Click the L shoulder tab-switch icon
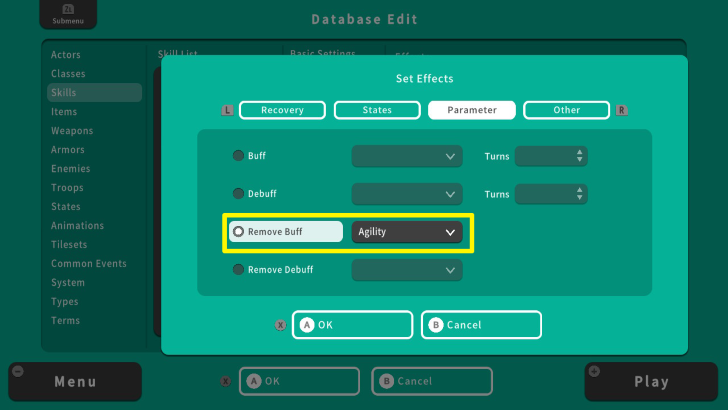Screen dimensions: 728x410 coord(227,111)
